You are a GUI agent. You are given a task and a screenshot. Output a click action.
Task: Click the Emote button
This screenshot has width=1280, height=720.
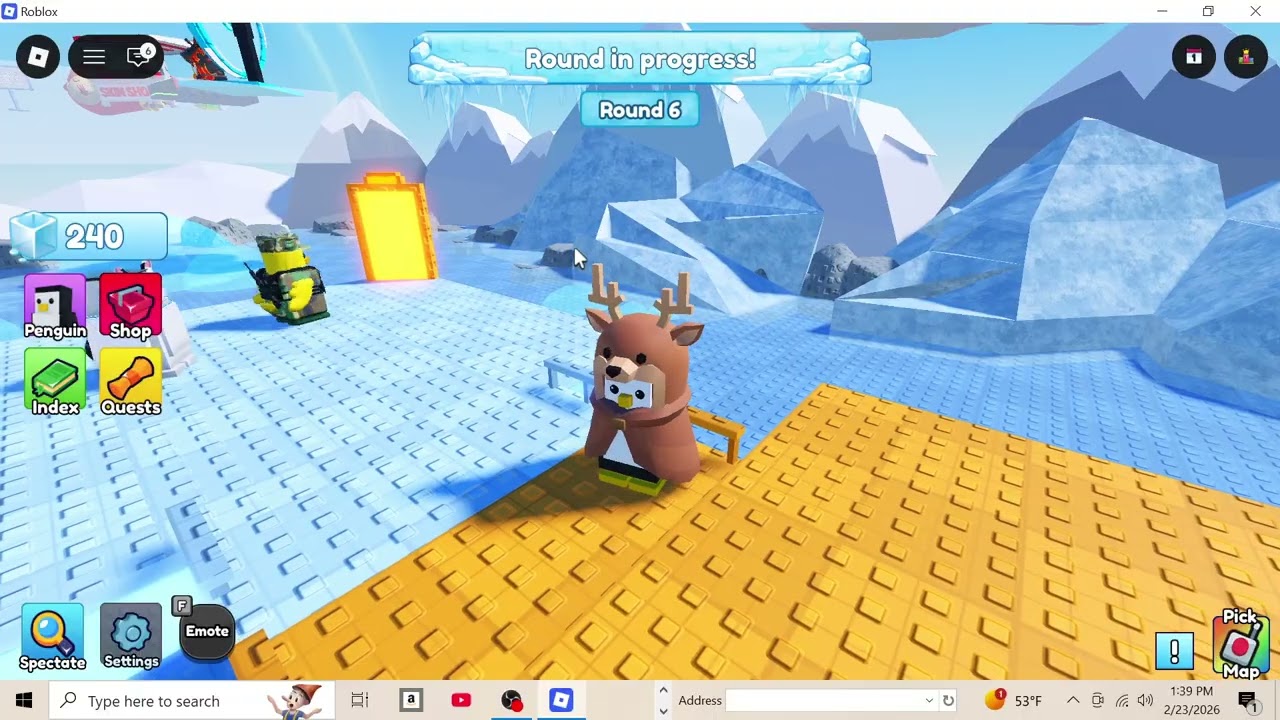(x=207, y=631)
